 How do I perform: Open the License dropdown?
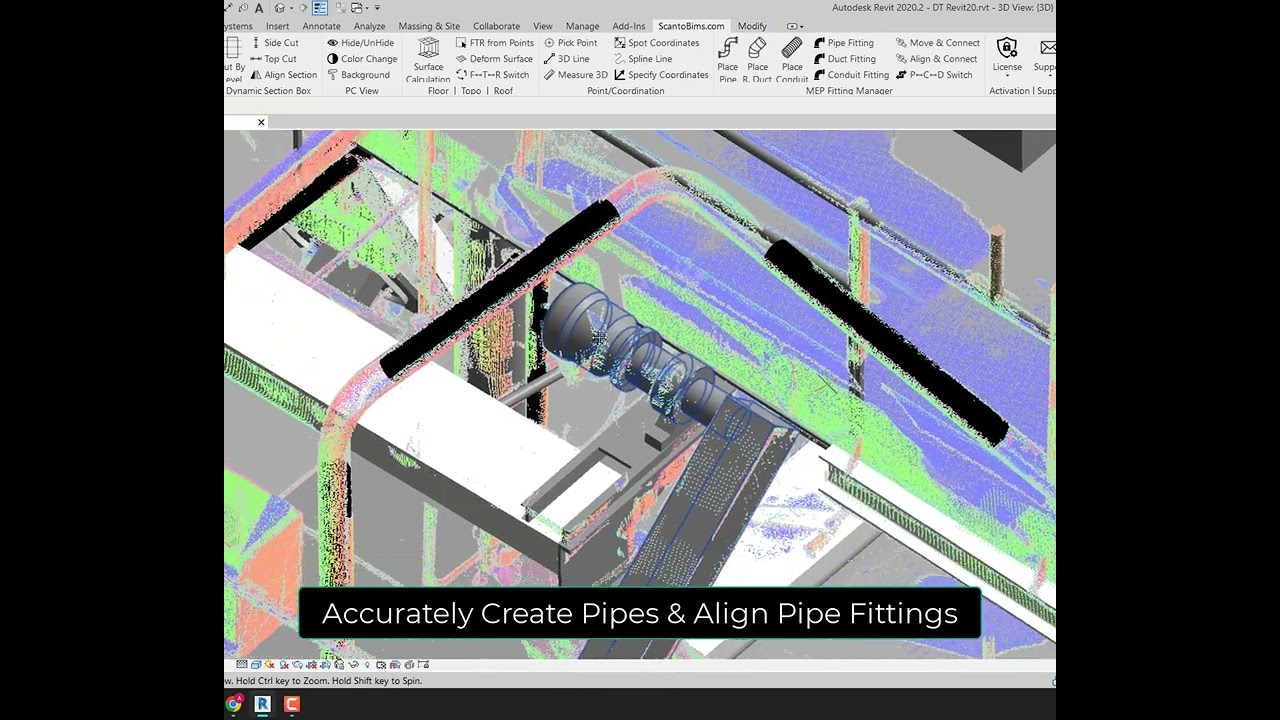coord(1007,58)
